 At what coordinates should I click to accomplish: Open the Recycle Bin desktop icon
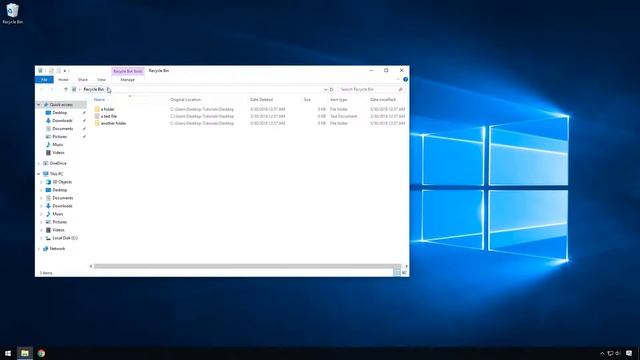[12, 13]
